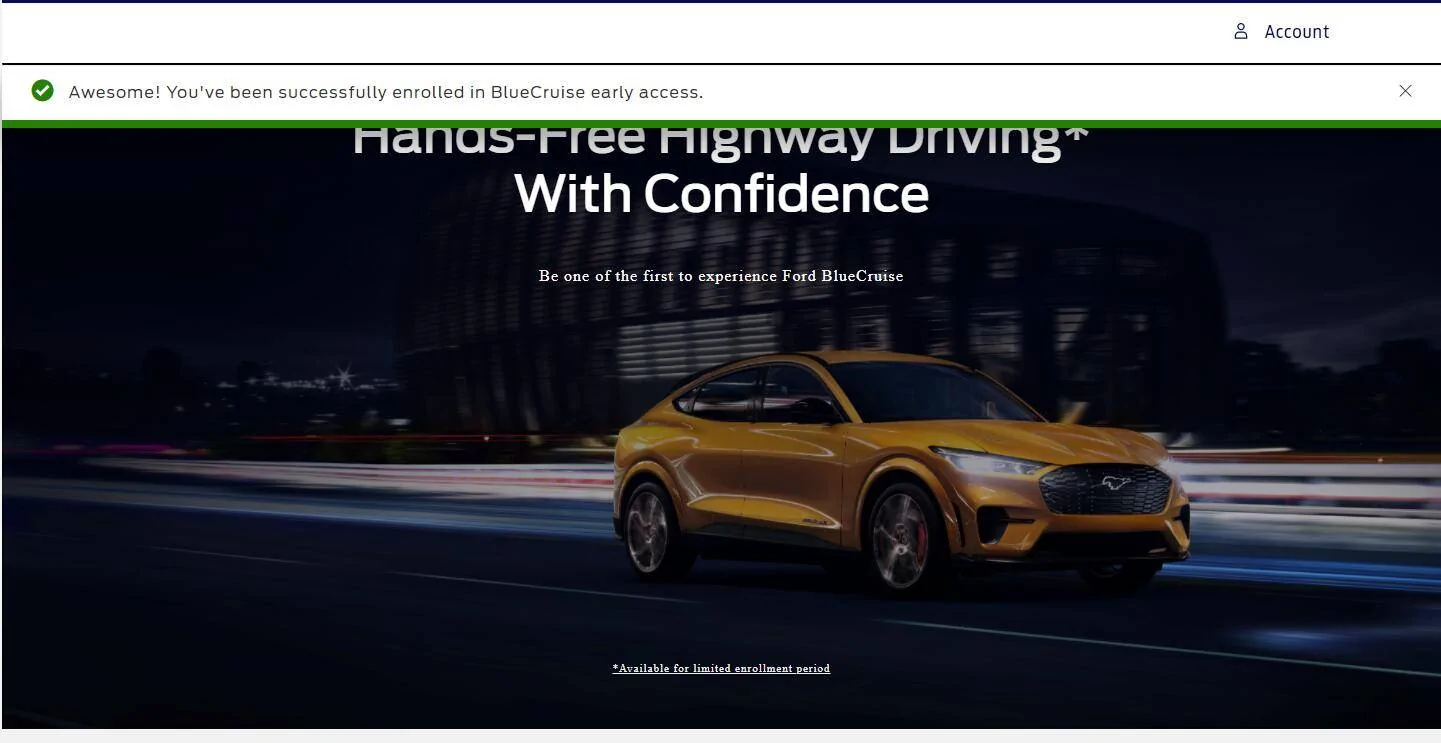Viewport: 1441px width, 743px height.
Task: Click 'Be one of the first' subtitle text
Action: [x=721, y=276]
